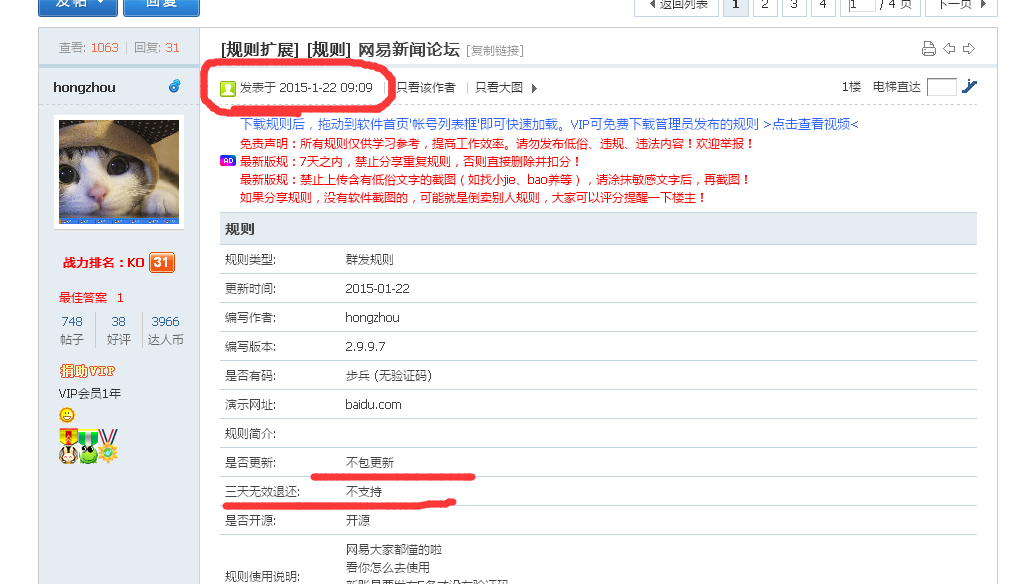Click the 回复 reply button
Image resolution: width=1032 pixels, height=584 pixels.
(x=160, y=4)
